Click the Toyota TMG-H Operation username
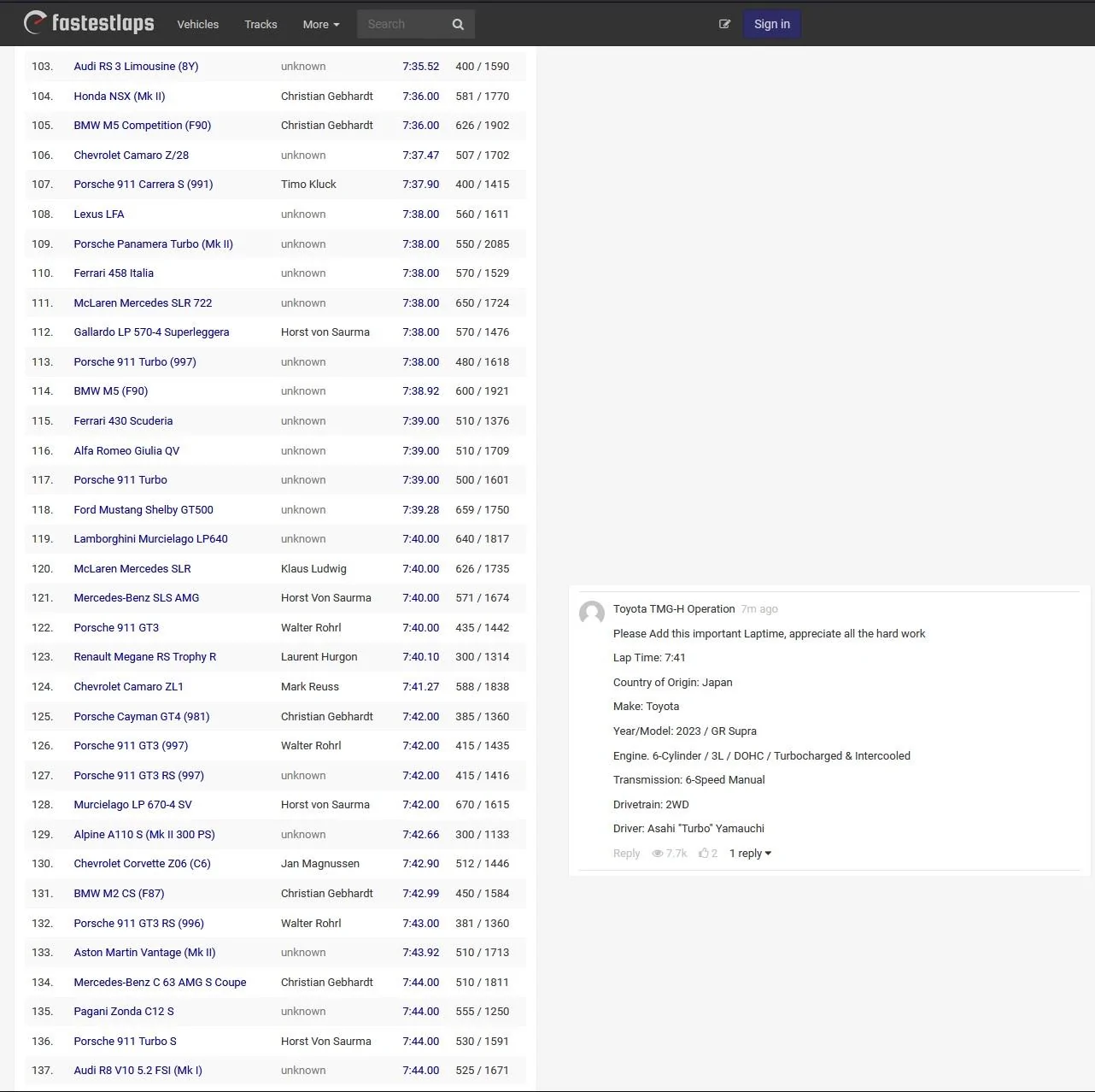This screenshot has width=1095, height=1092. (x=674, y=609)
